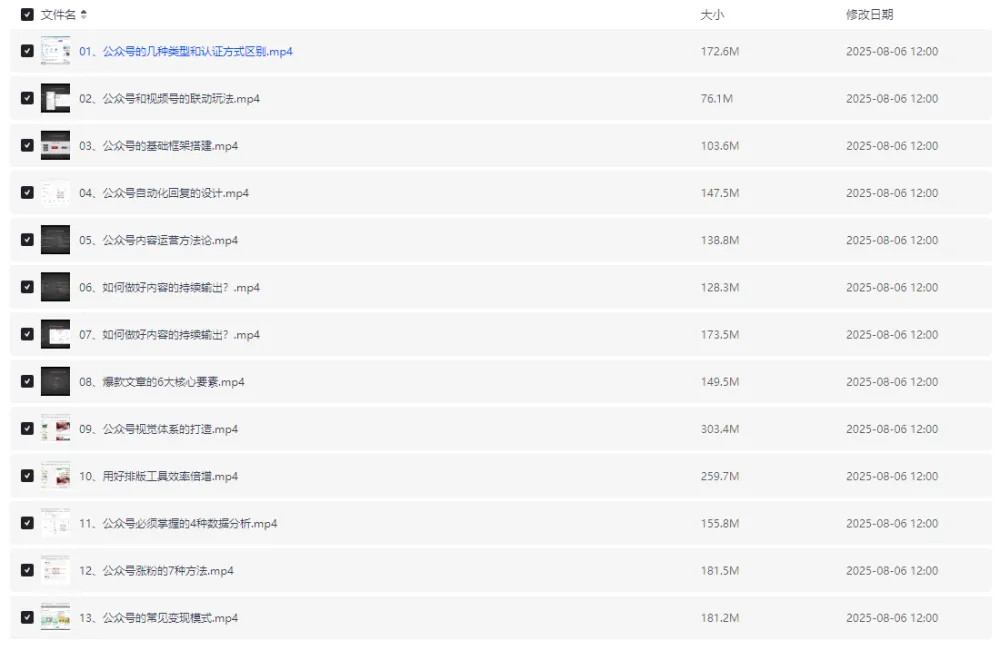Uncheck the checkbox for file 01 公众号的几种类型
The image size is (1000, 660).
tap(27, 51)
